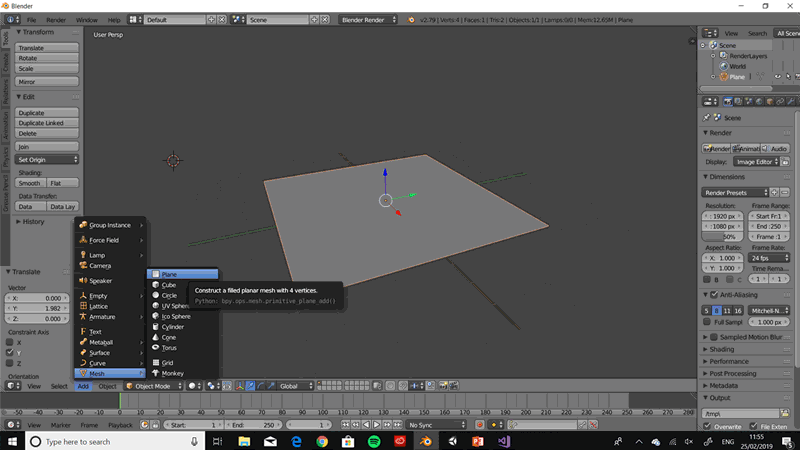Select UV Sphere in the Mesh submenu
Image resolution: width=800 pixels, height=450 pixels.
point(175,306)
